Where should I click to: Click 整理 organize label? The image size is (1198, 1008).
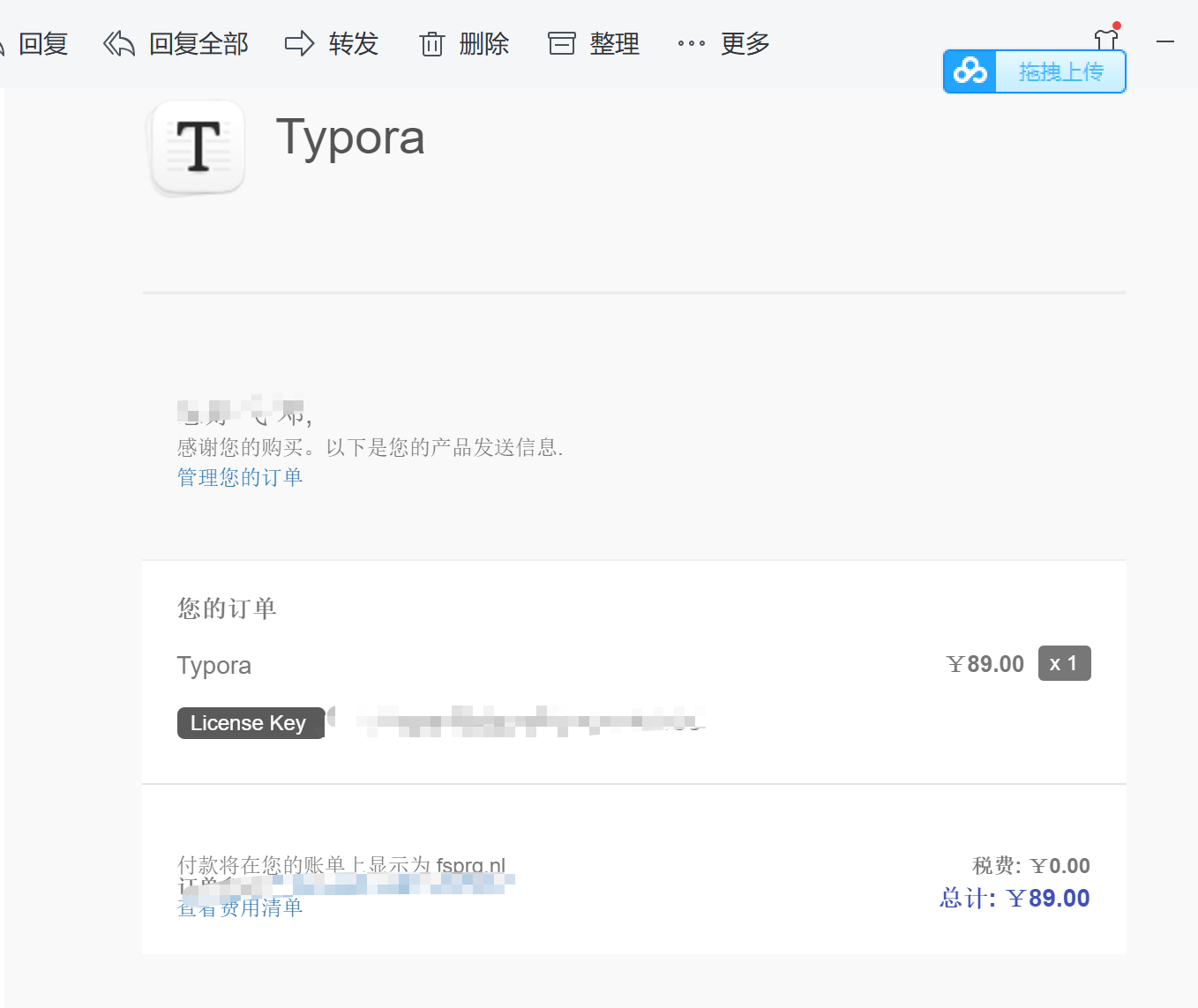coord(615,43)
